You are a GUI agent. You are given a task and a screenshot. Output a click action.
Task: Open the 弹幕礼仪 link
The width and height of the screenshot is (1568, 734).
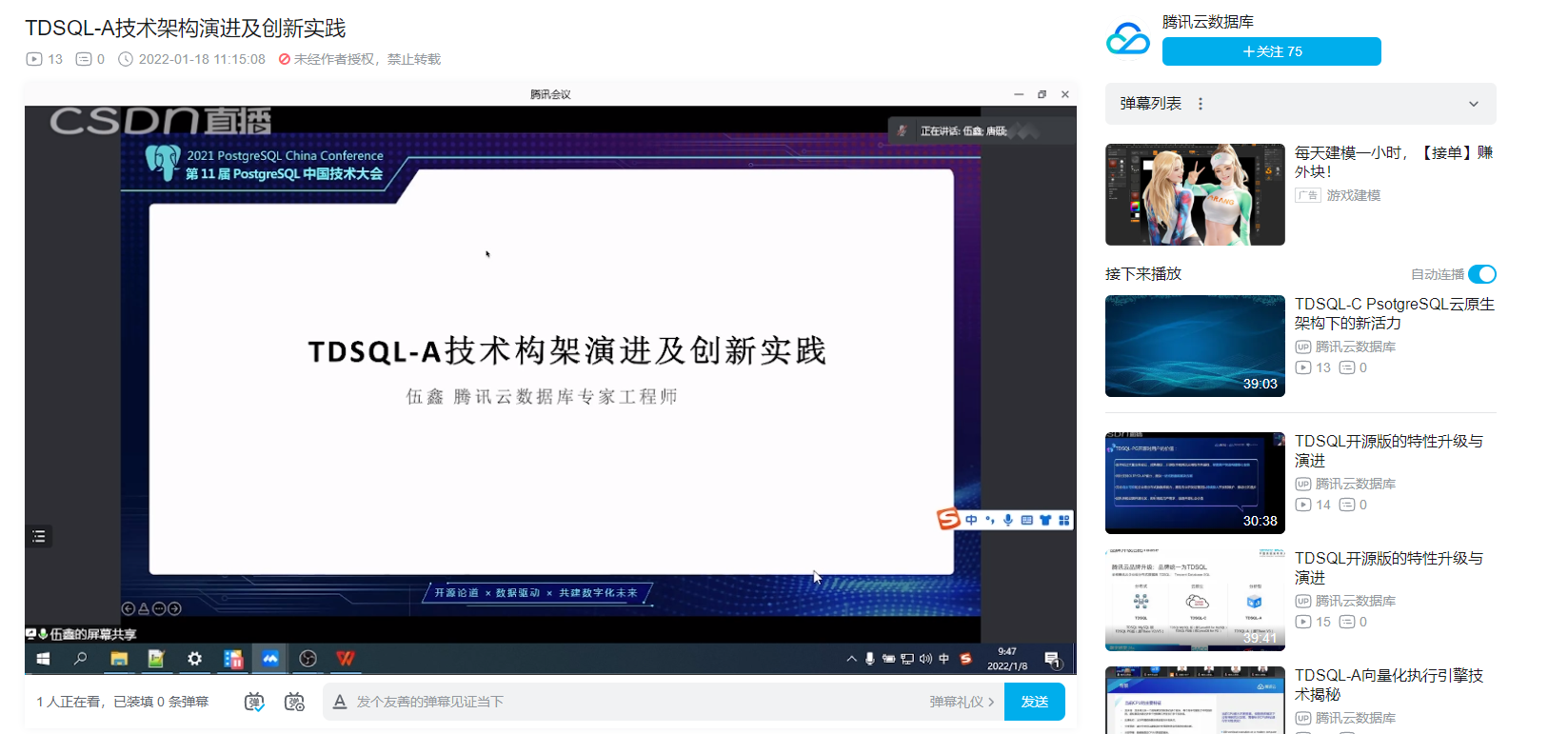click(962, 702)
